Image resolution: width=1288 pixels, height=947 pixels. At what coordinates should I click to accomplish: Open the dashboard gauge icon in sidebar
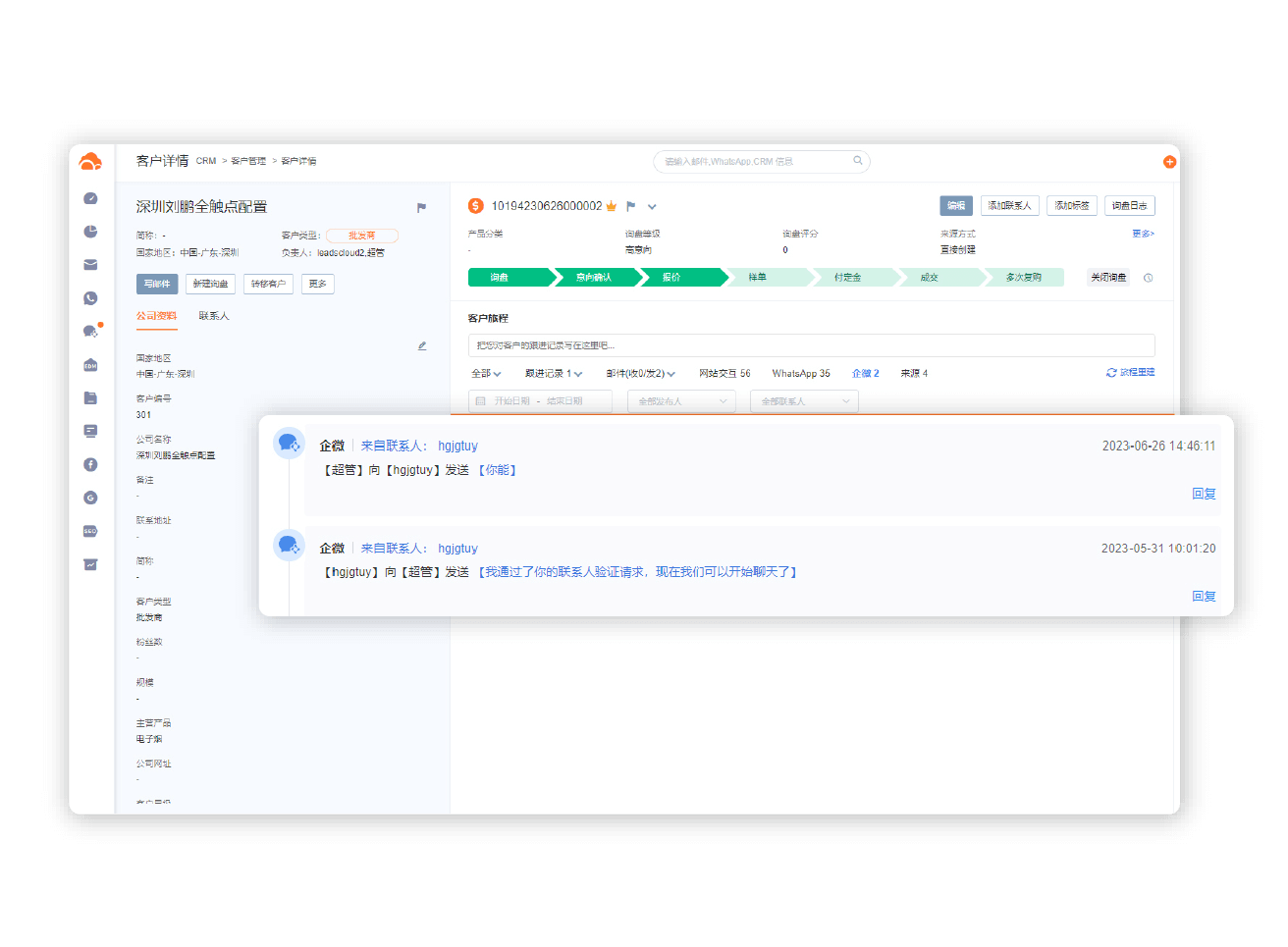pyautogui.click(x=90, y=198)
